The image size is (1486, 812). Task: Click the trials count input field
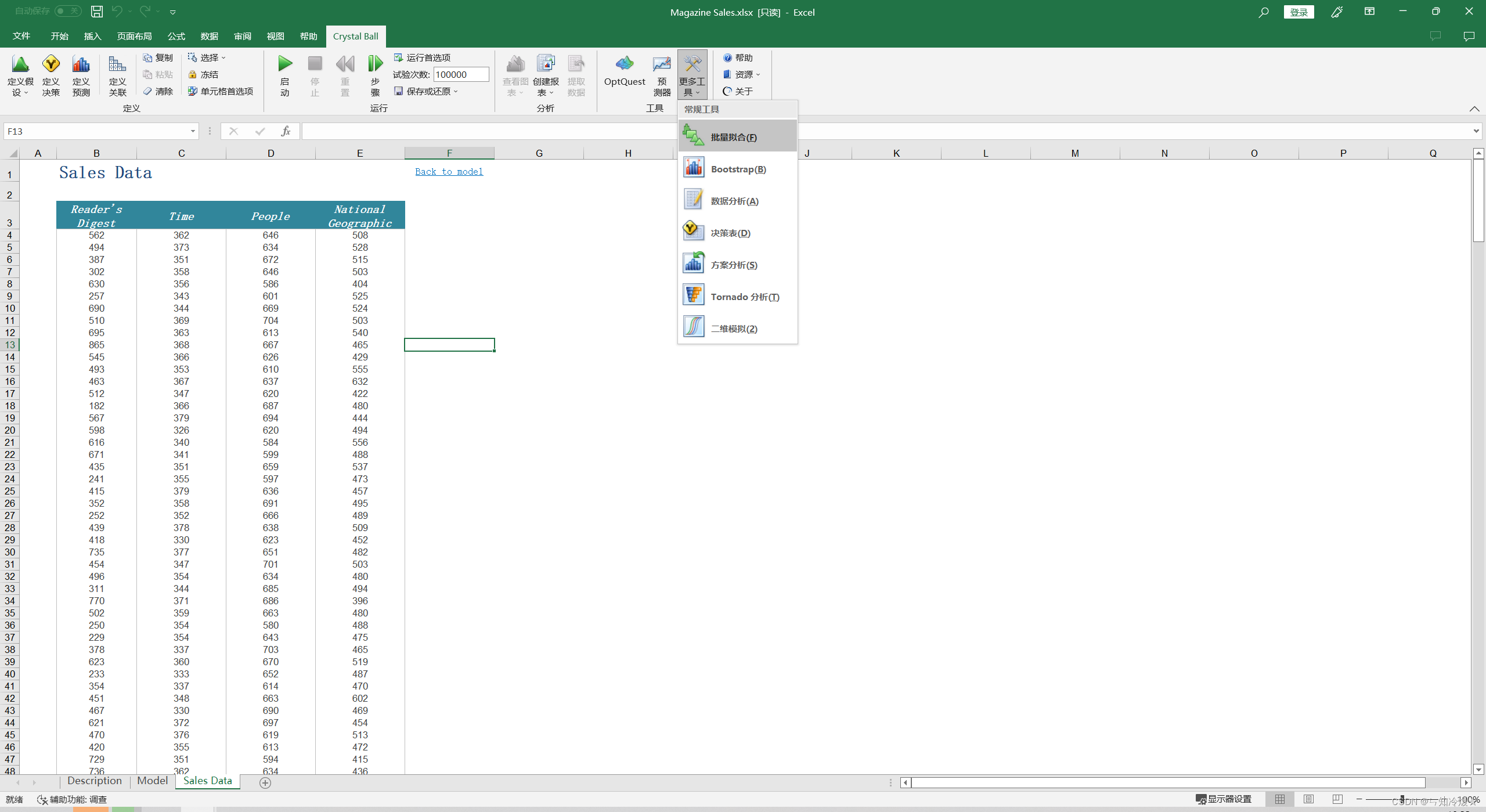point(461,74)
